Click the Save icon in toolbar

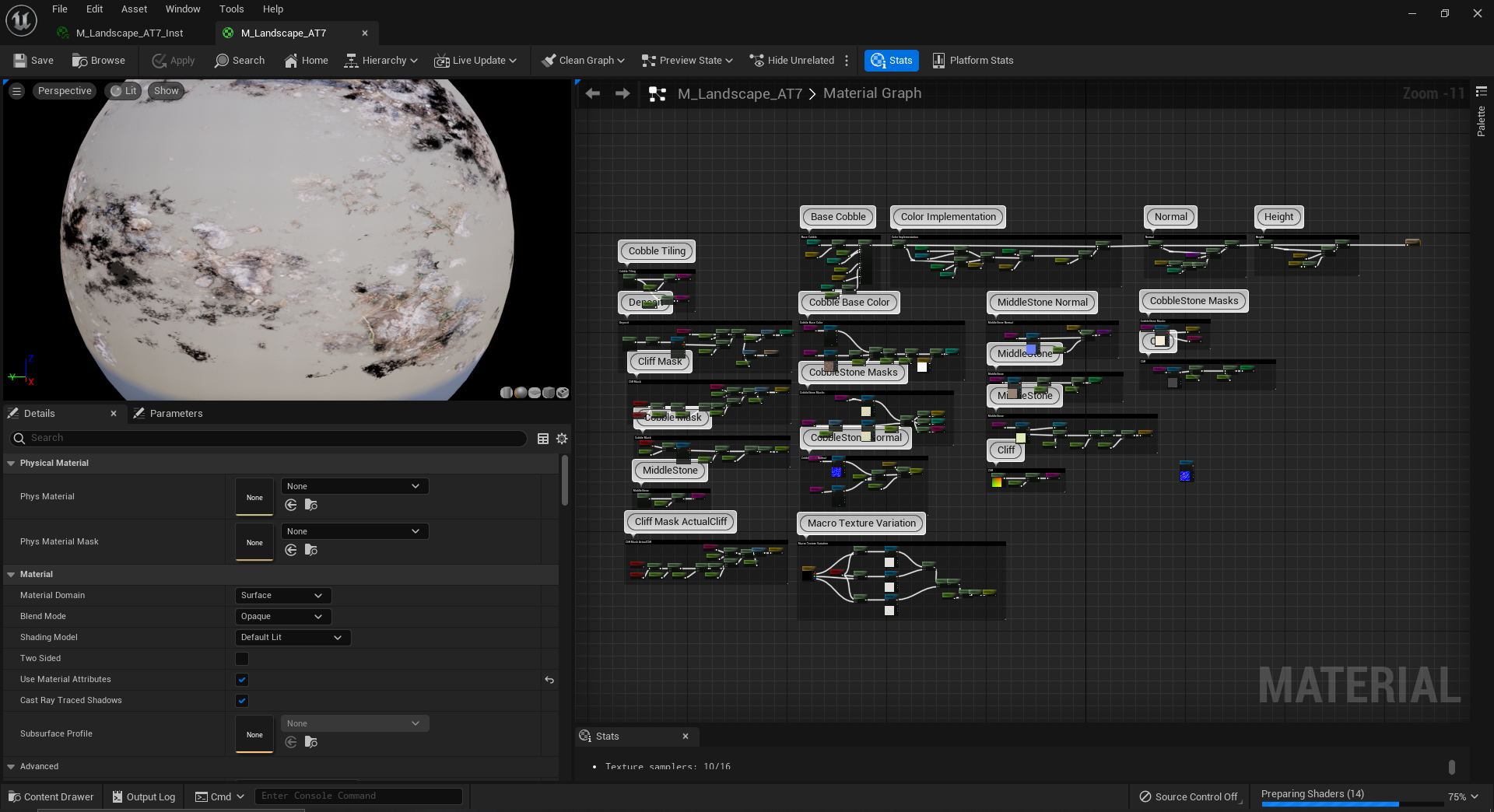(21, 61)
